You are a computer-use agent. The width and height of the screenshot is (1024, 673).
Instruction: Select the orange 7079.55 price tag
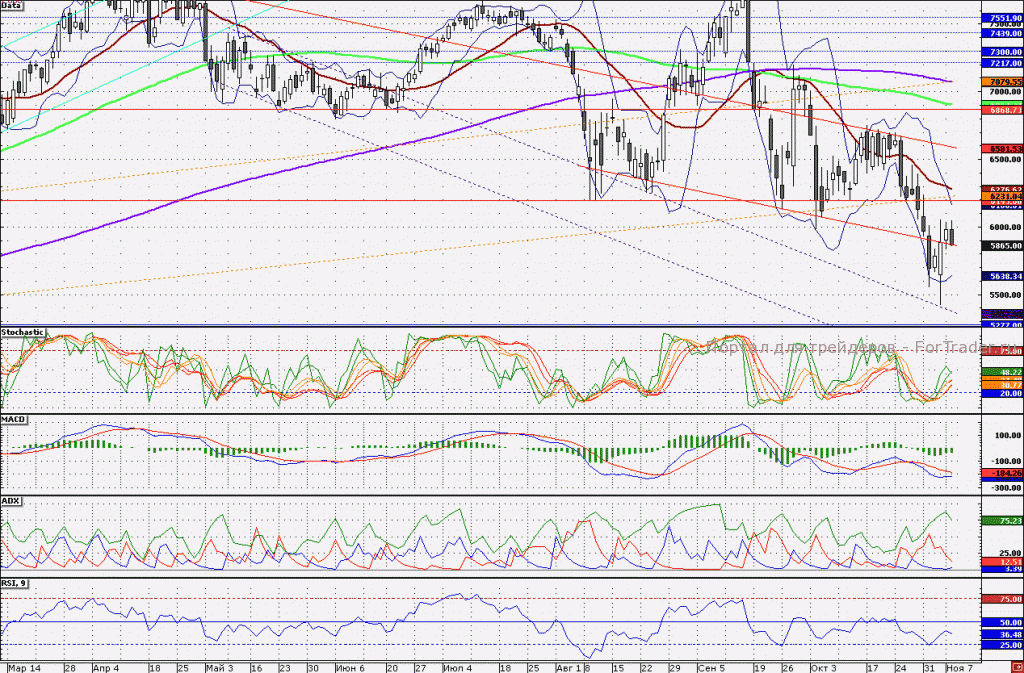point(1002,82)
